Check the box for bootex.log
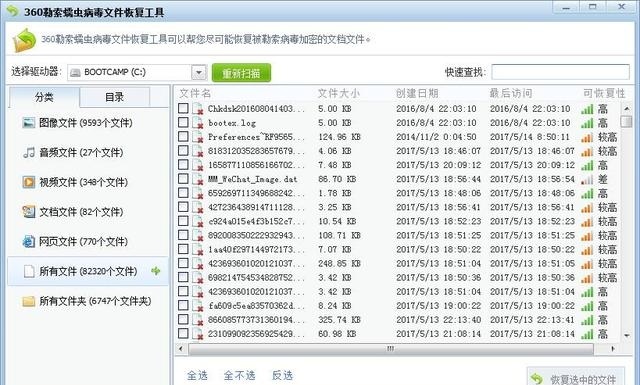This screenshot has width=640, height=385. pyautogui.click(x=183, y=122)
